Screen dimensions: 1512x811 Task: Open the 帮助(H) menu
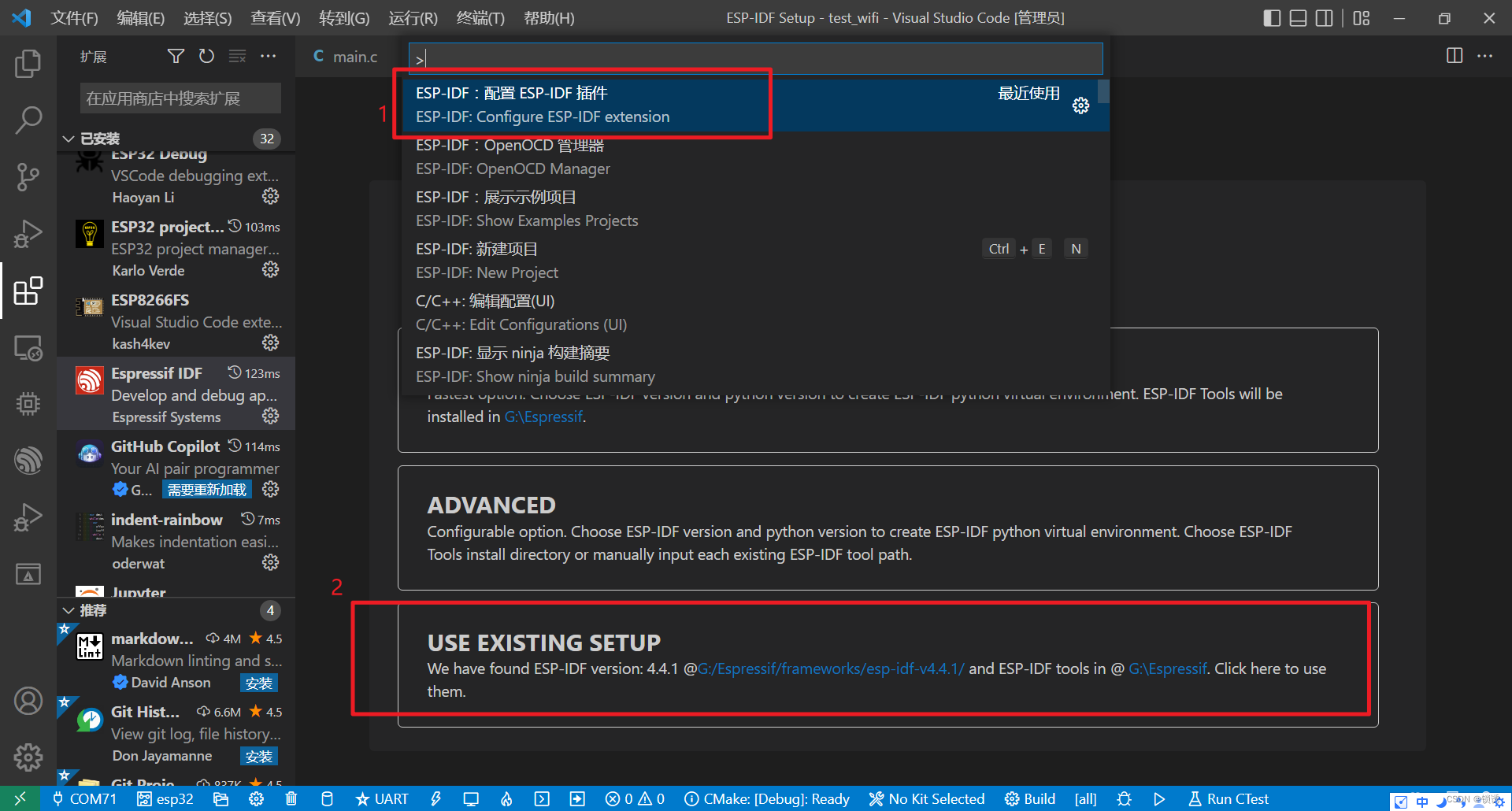549,17
